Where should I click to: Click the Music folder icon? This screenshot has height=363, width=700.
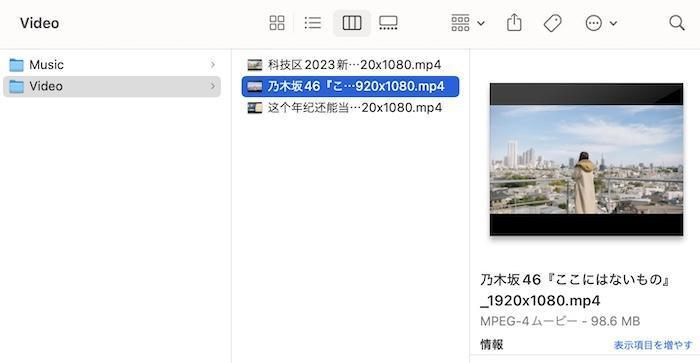pyautogui.click(x=17, y=65)
